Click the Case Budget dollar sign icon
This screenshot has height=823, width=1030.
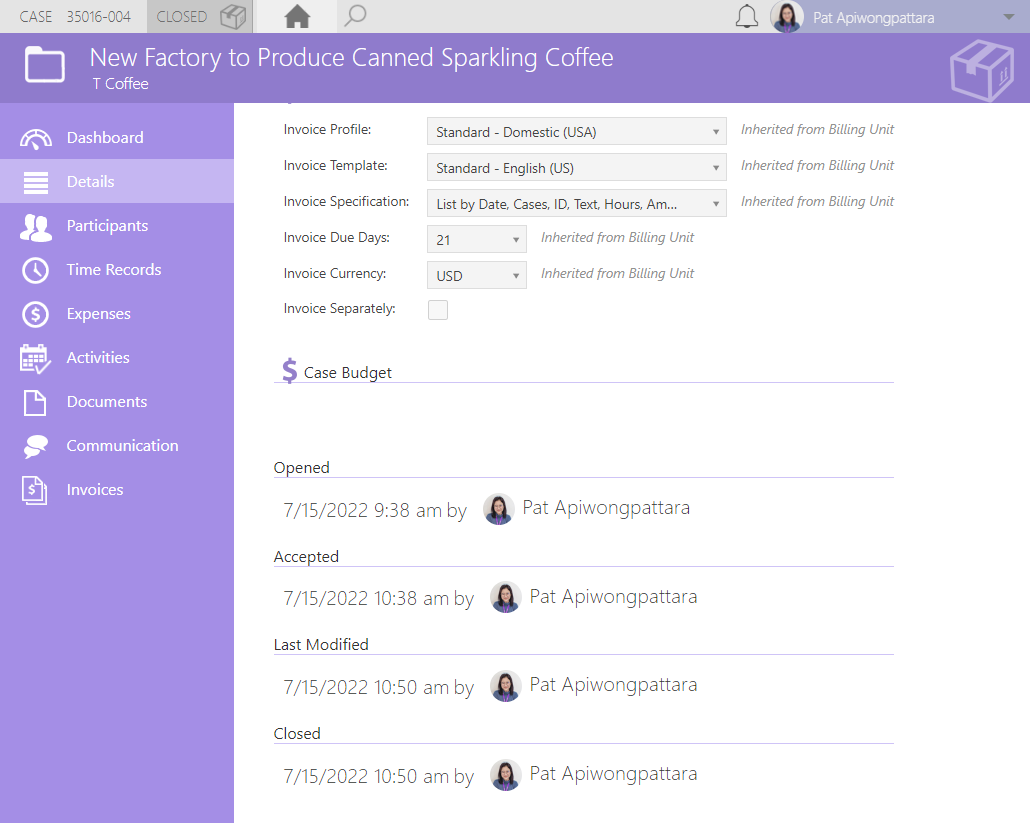[x=290, y=370]
